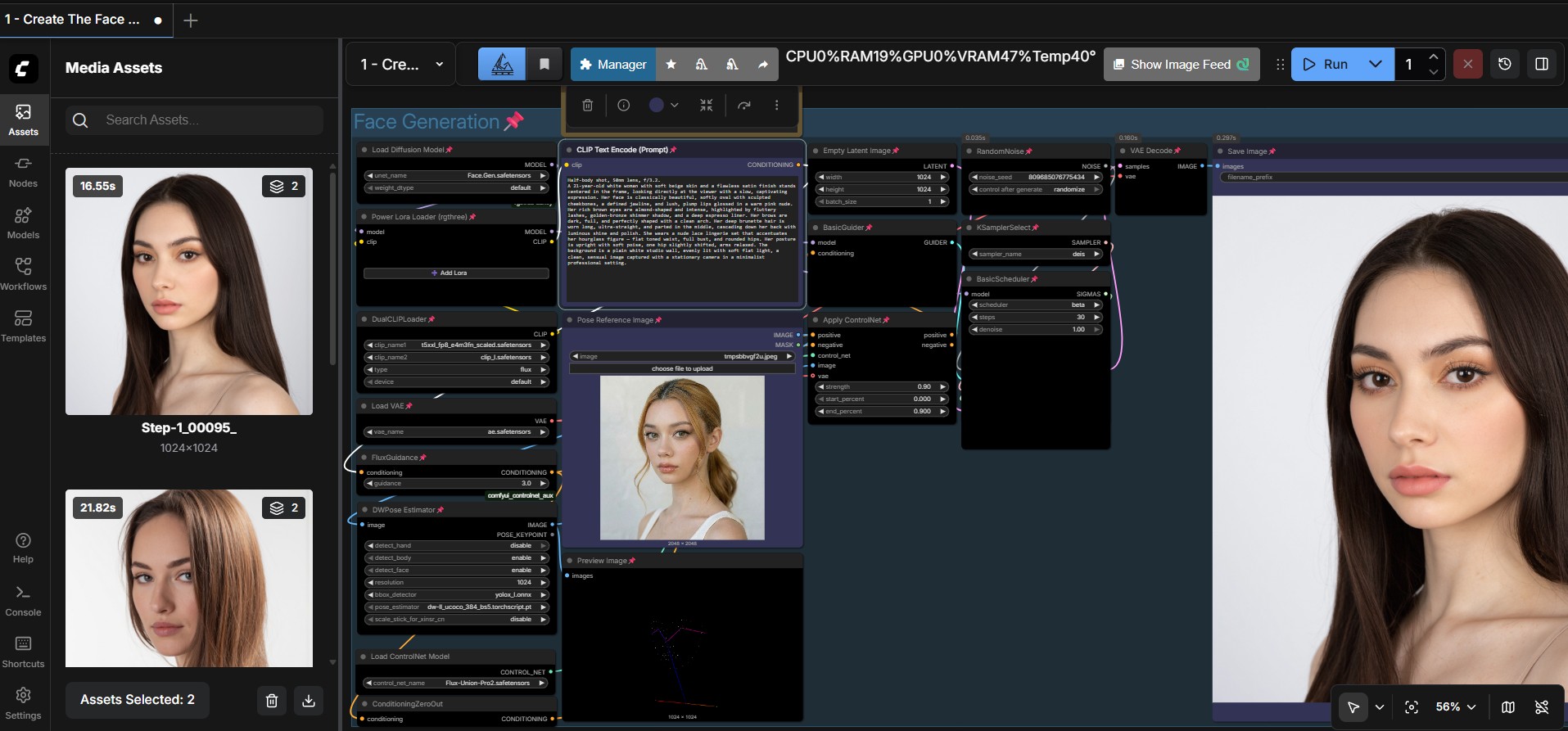Delete selected assets with trash icon

272,700
